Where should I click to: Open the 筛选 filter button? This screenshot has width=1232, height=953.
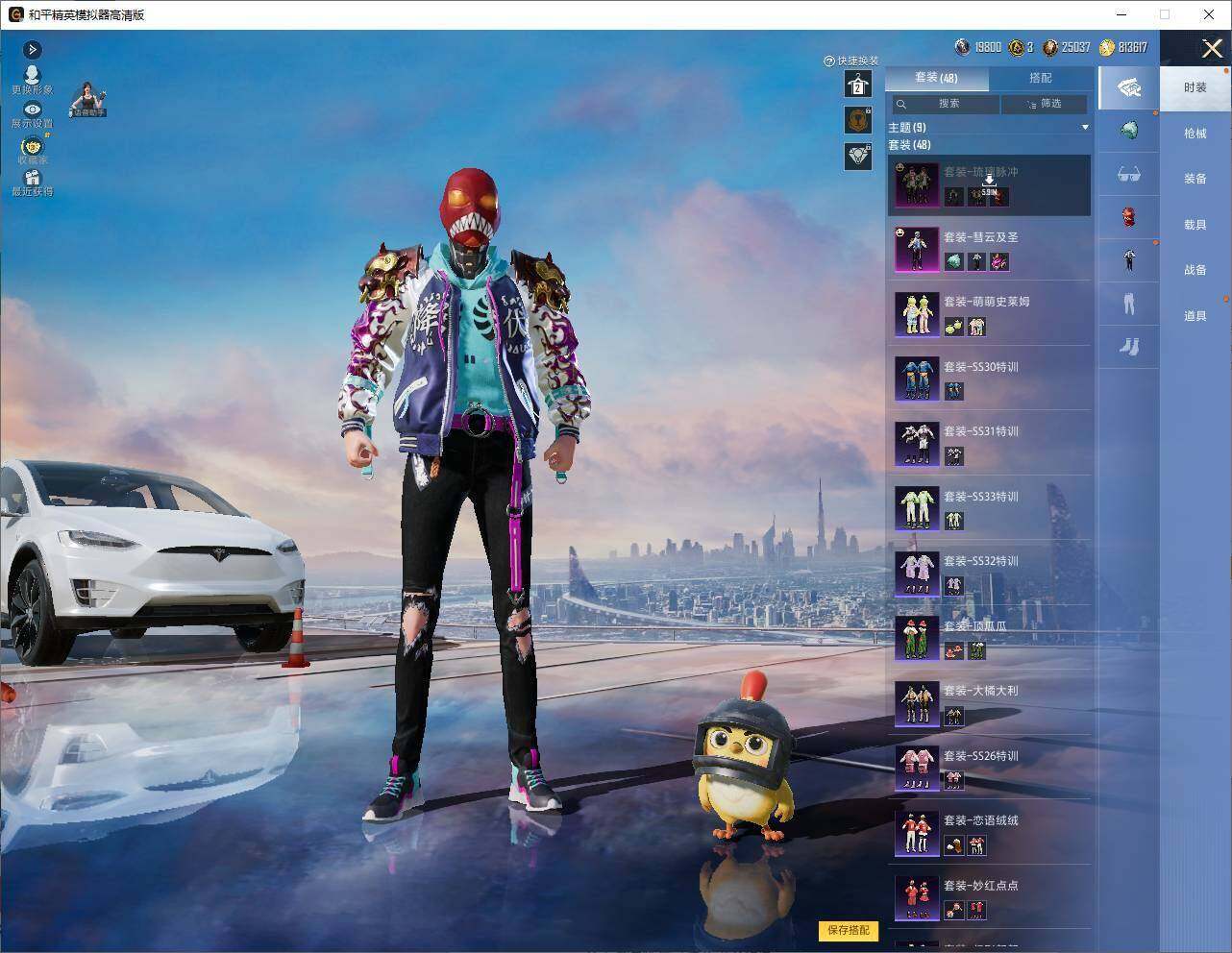1045,104
